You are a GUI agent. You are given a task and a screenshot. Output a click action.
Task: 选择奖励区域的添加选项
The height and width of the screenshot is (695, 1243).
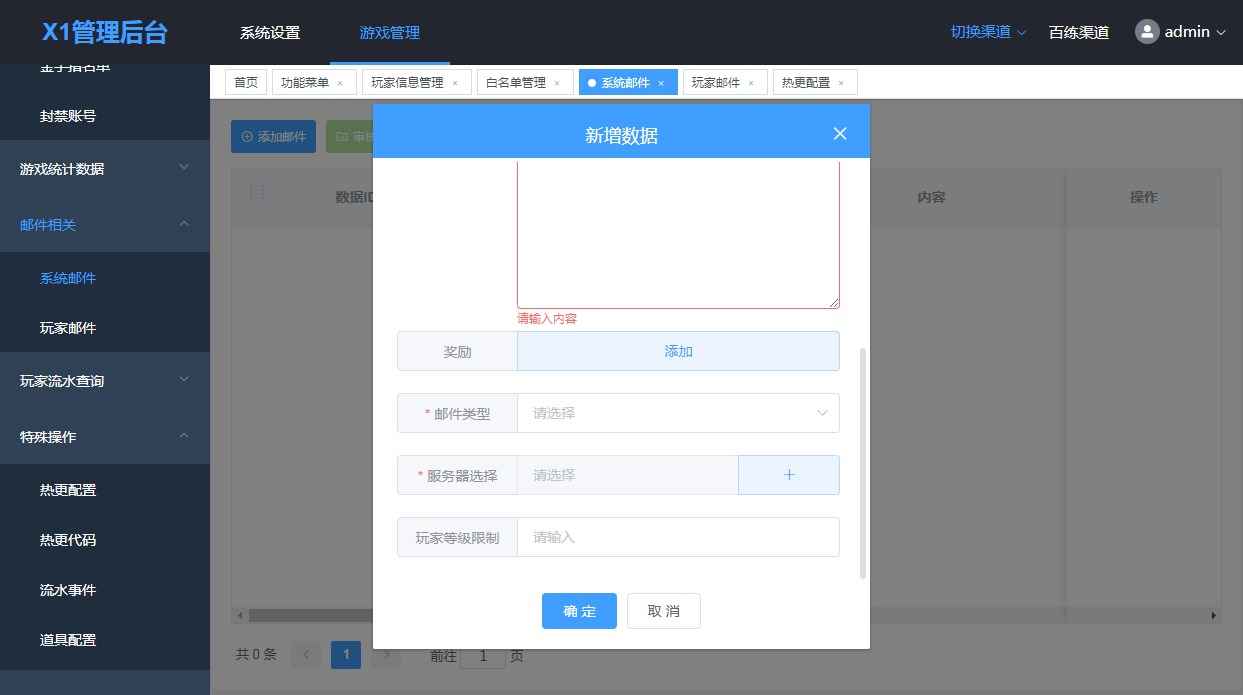coord(678,351)
